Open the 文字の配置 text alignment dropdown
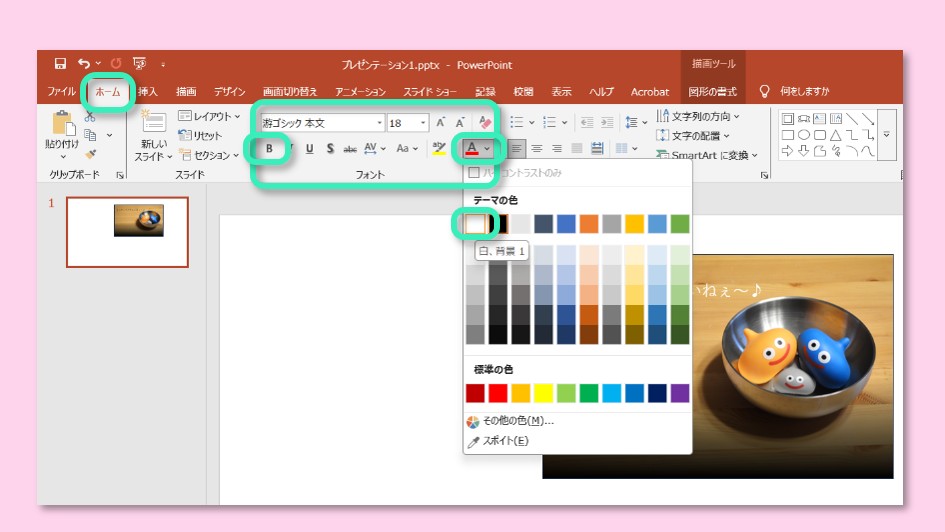Viewport: 945px width, 532px height. pos(693,136)
